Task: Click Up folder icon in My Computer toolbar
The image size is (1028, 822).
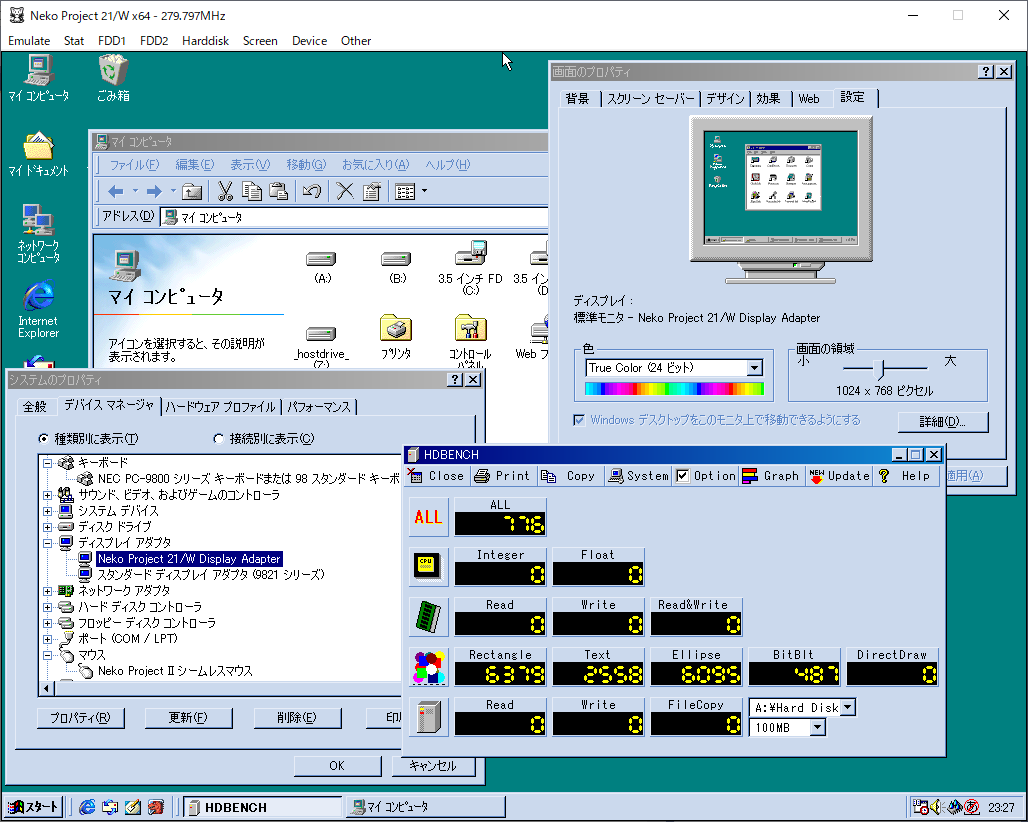Action: (x=191, y=191)
